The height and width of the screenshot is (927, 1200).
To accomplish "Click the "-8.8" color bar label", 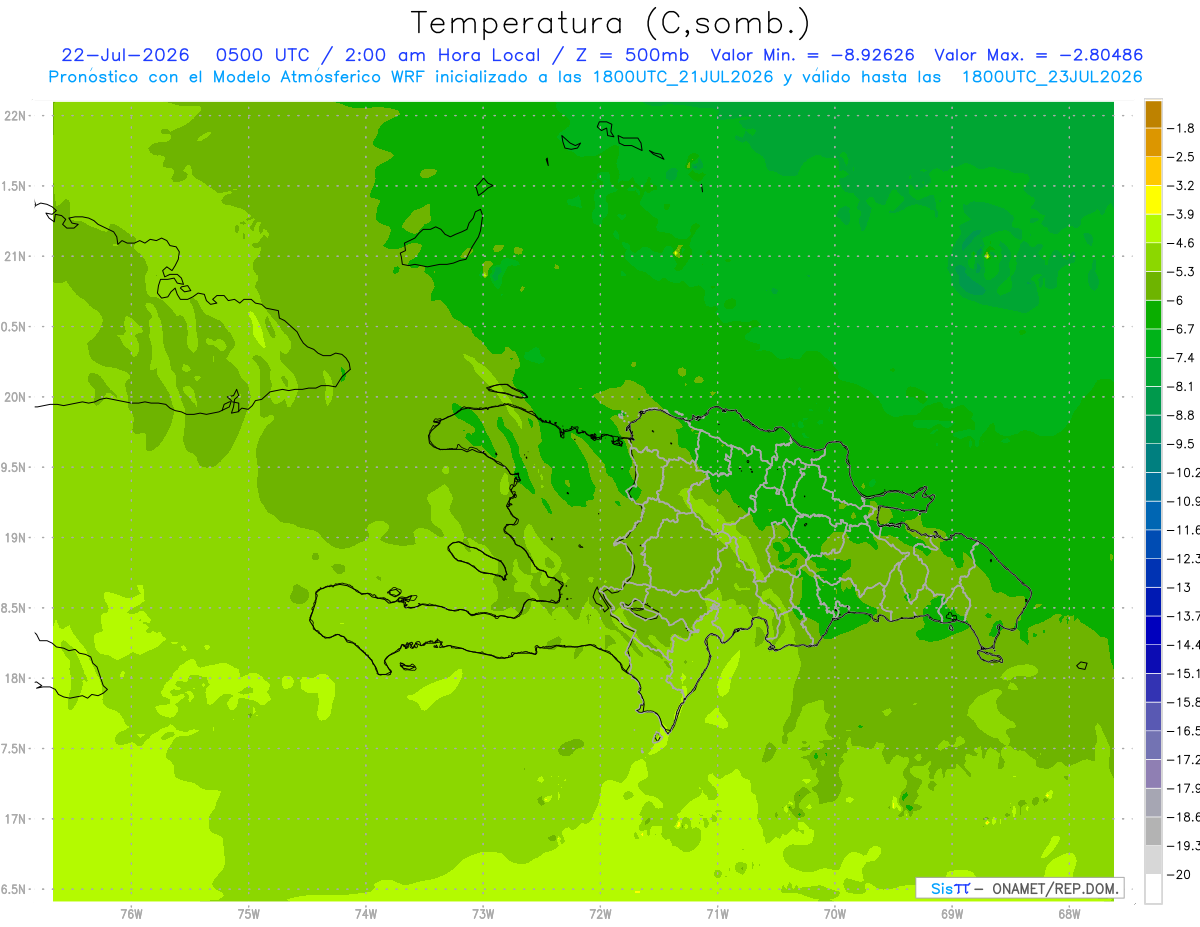I will click(1181, 415).
